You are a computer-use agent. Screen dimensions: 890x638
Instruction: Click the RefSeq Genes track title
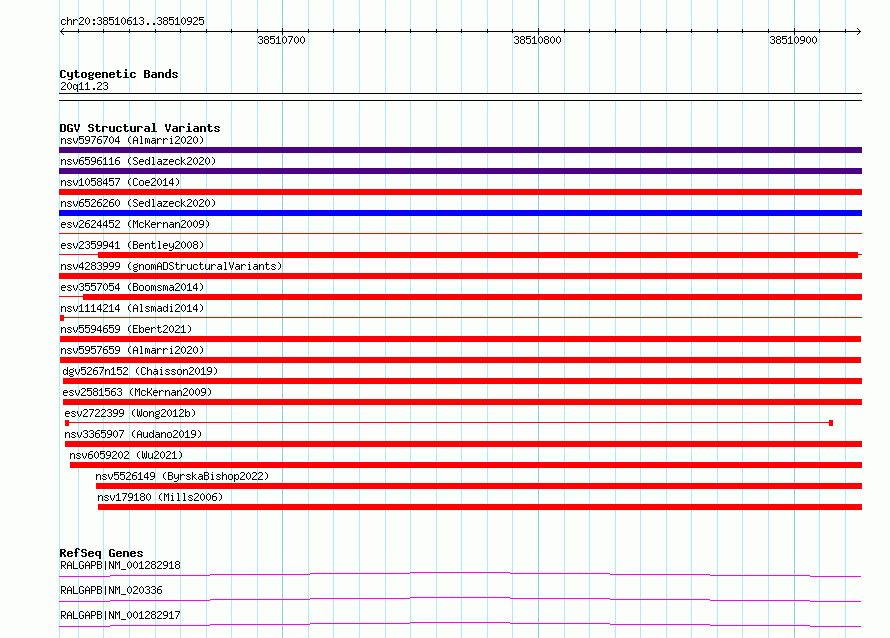point(101,553)
